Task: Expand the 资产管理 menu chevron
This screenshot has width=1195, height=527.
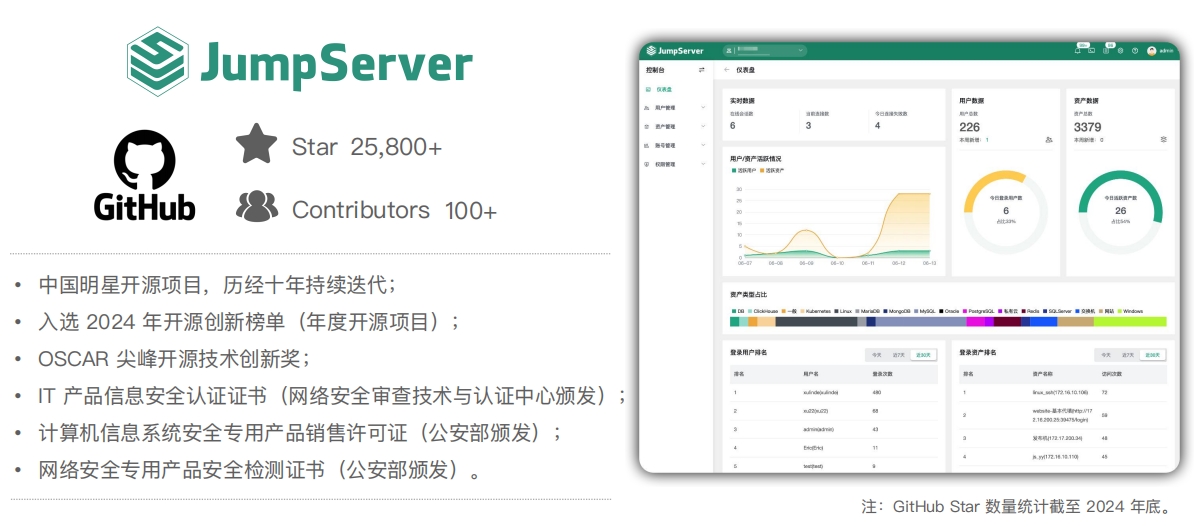Action: pos(703,127)
